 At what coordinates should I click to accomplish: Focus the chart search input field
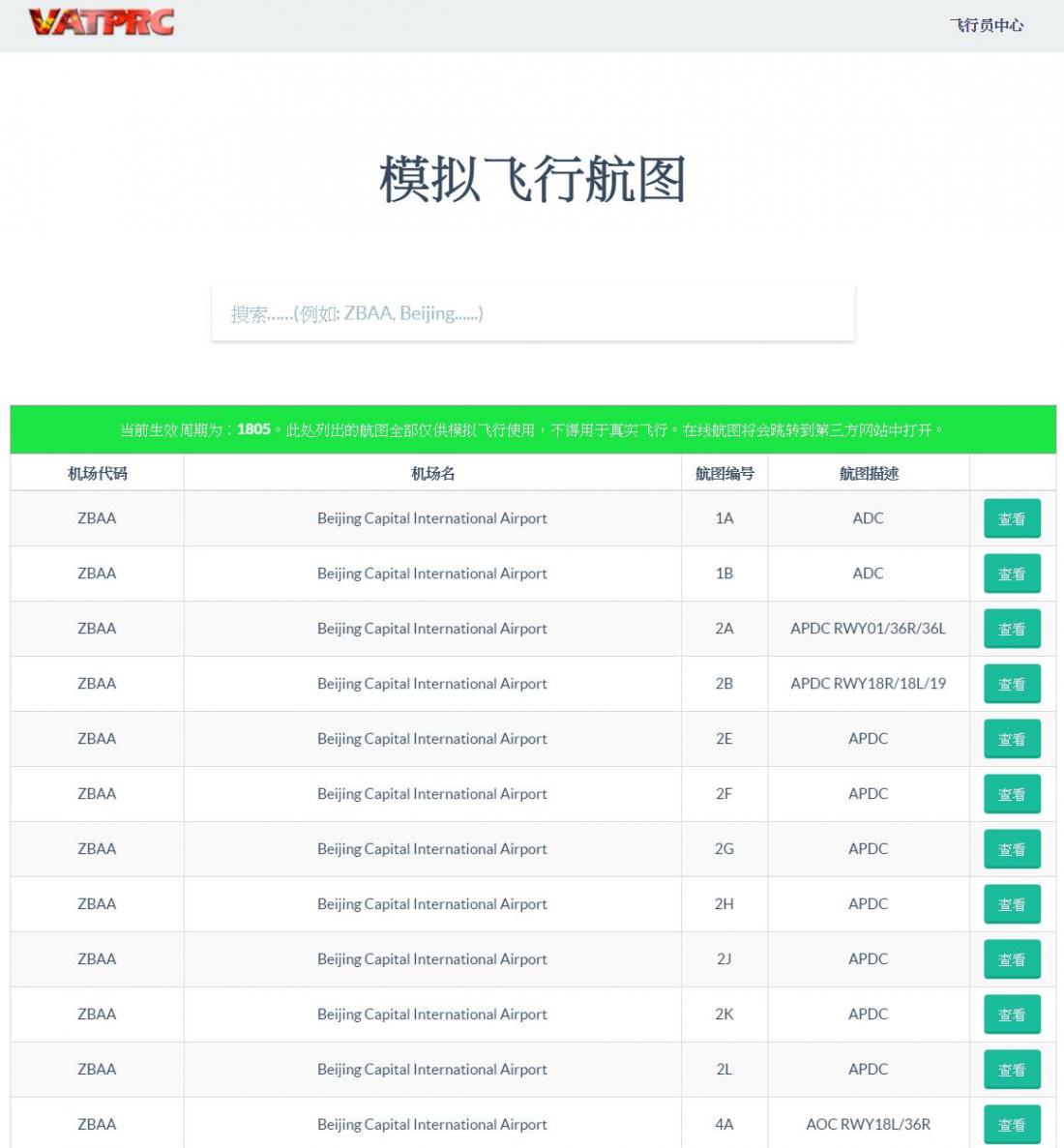coord(533,313)
